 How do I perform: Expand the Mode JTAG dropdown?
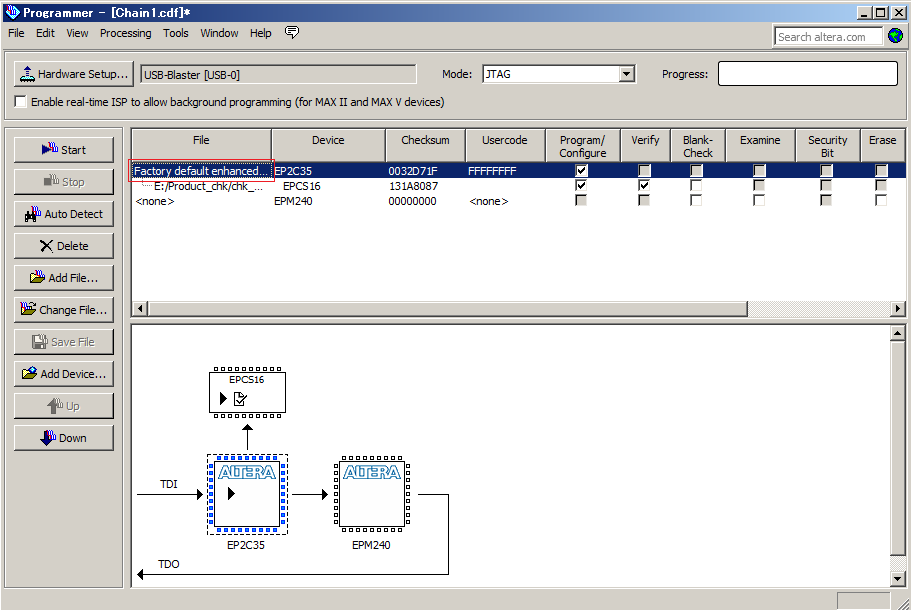click(x=626, y=74)
